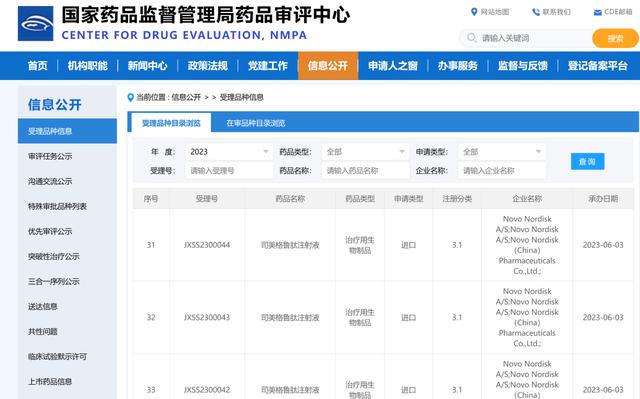The image size is (640, 399).
Task: Open 申请人之窗 in the navigation bar
Action: click(393, 66)
